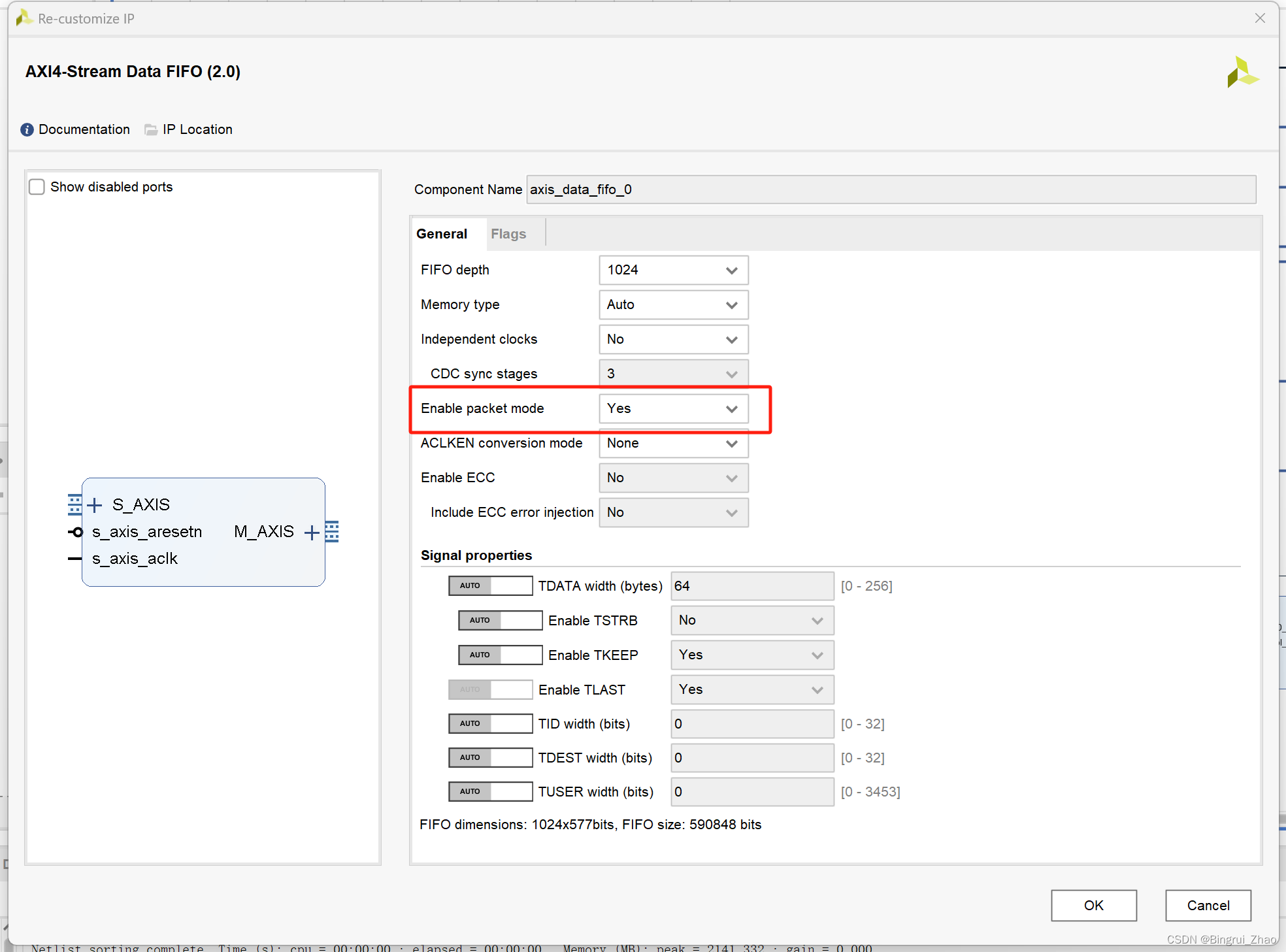Click the M_AXIS bus interface pin icon

point(332,532)
